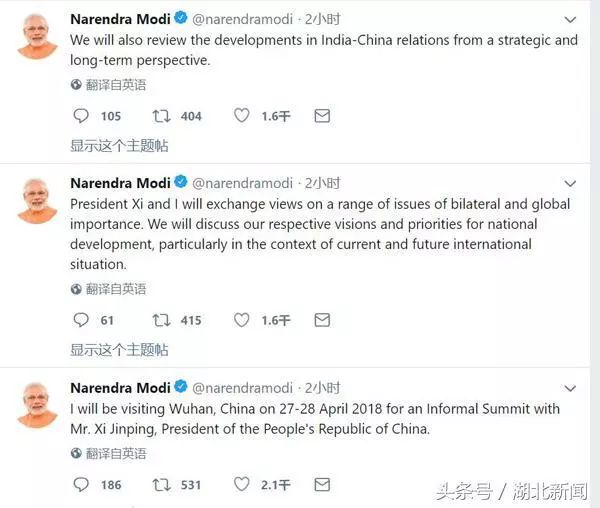The image size is (600, 508).
Task: Reply to the 'President Xi and I' tweet
Action: (82, 320)
